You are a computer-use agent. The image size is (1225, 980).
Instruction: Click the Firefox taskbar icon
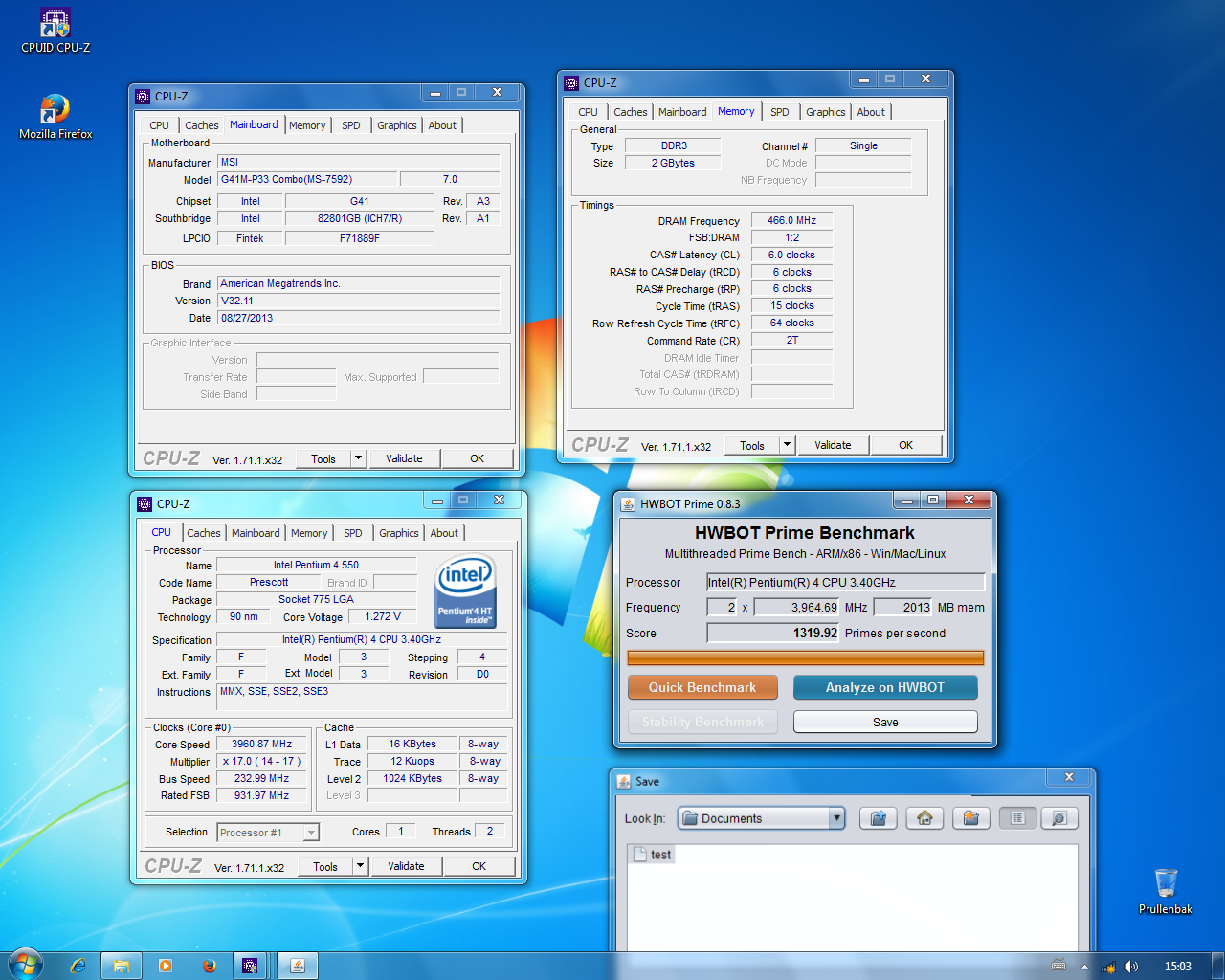pyautogui.click(x=209, y=966)
